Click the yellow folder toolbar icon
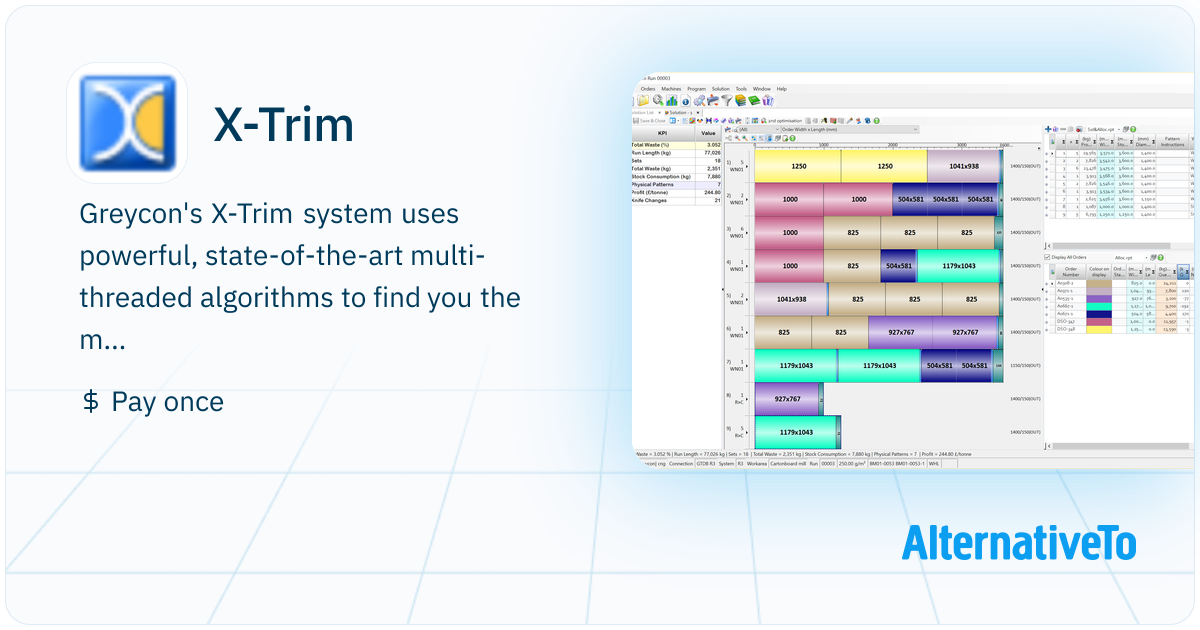 (x=643, y=100)
